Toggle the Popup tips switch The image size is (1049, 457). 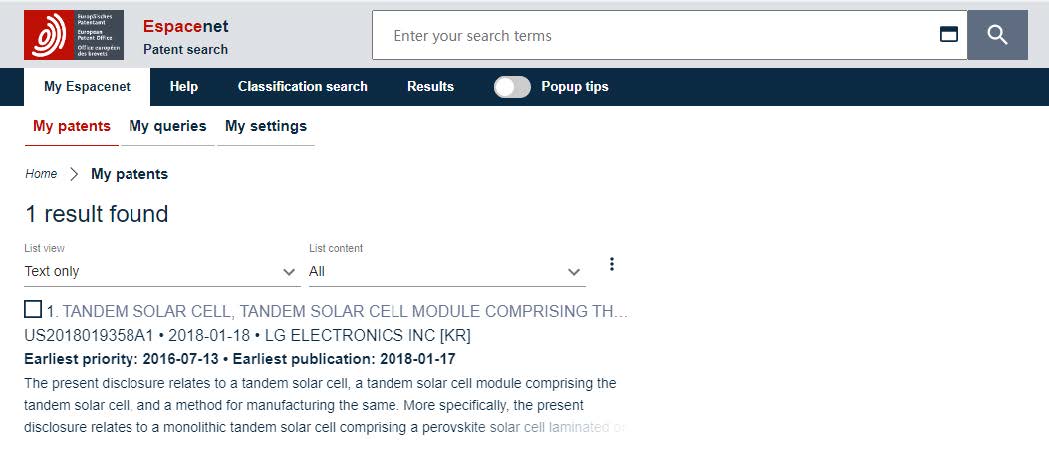point(512,87)
